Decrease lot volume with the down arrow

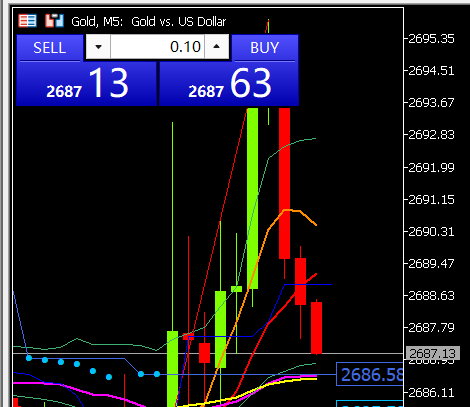tap(98, 47)
